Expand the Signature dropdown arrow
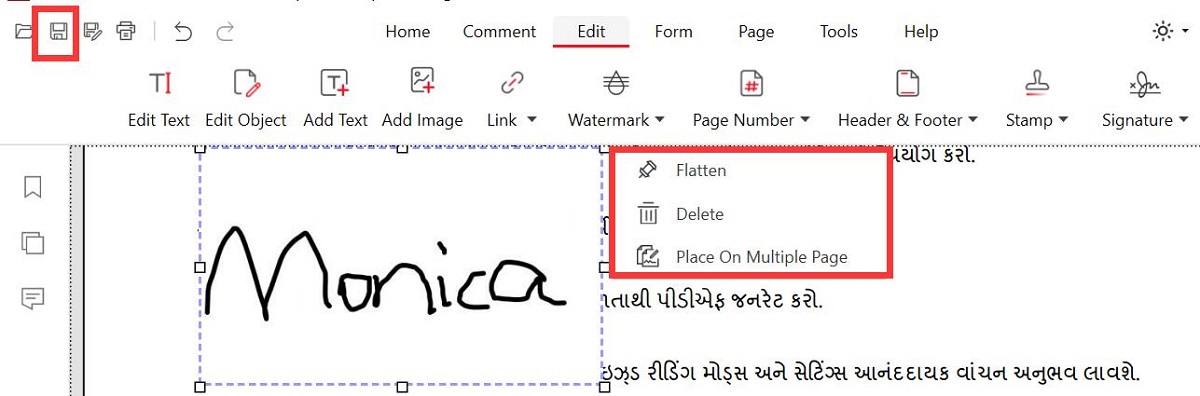Screen dimensions: 1200x396 pyautogui.click(x=1182, y=120)
